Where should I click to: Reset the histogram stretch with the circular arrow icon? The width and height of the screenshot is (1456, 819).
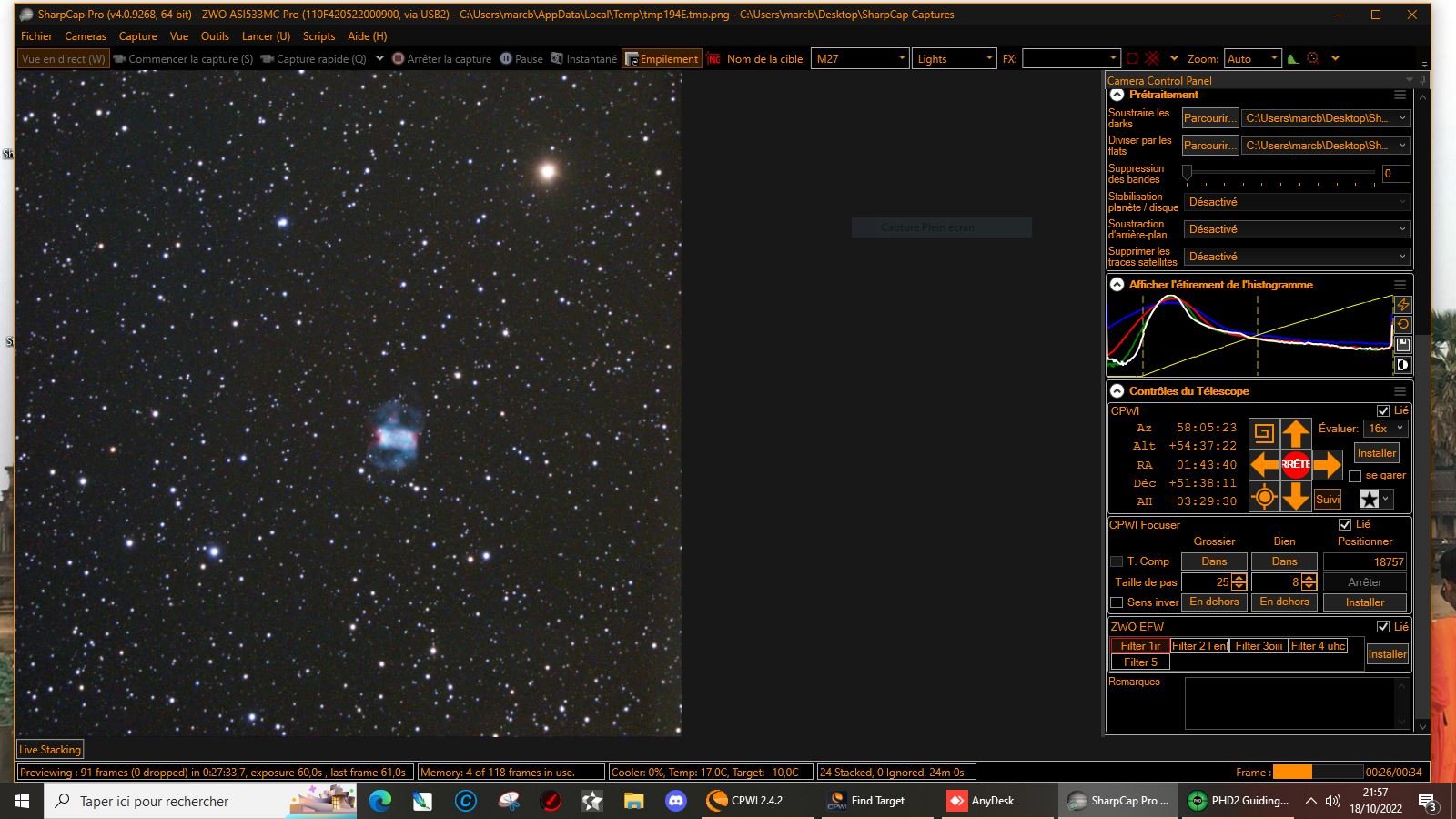(x=1402, y=324)
